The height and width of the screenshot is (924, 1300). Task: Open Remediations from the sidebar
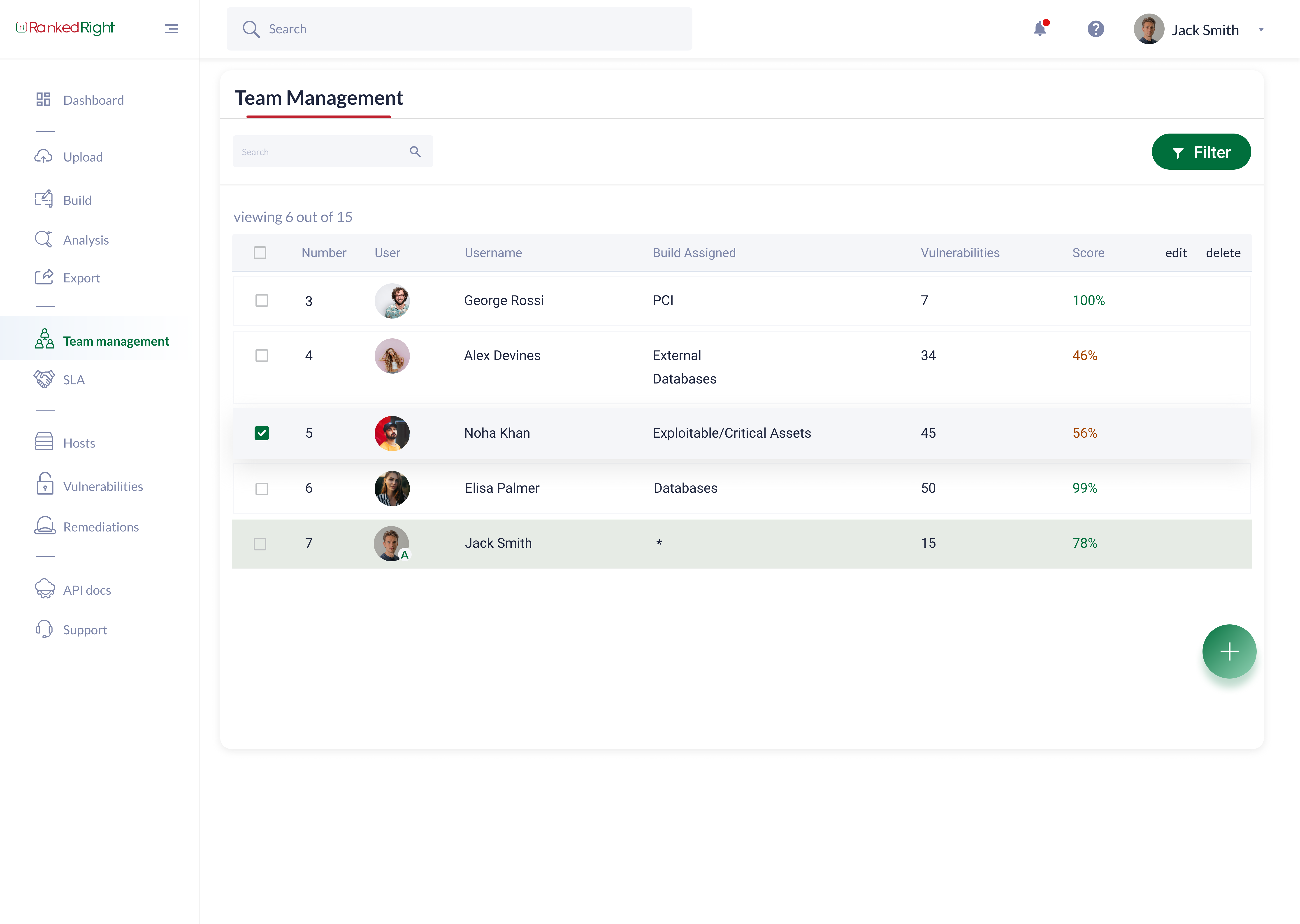point(101,527)
